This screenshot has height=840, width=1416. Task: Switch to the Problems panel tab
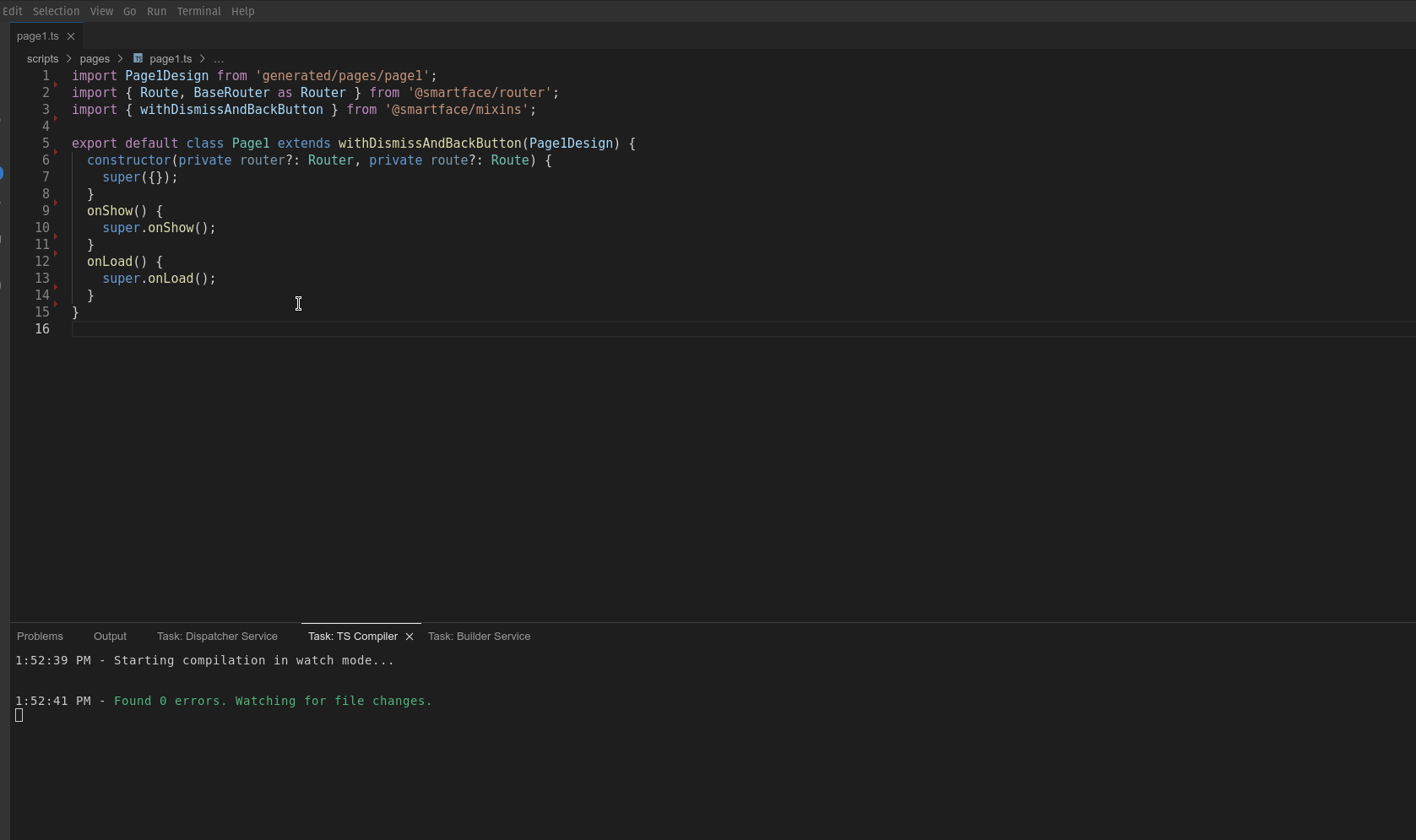[x=40, y=637]
